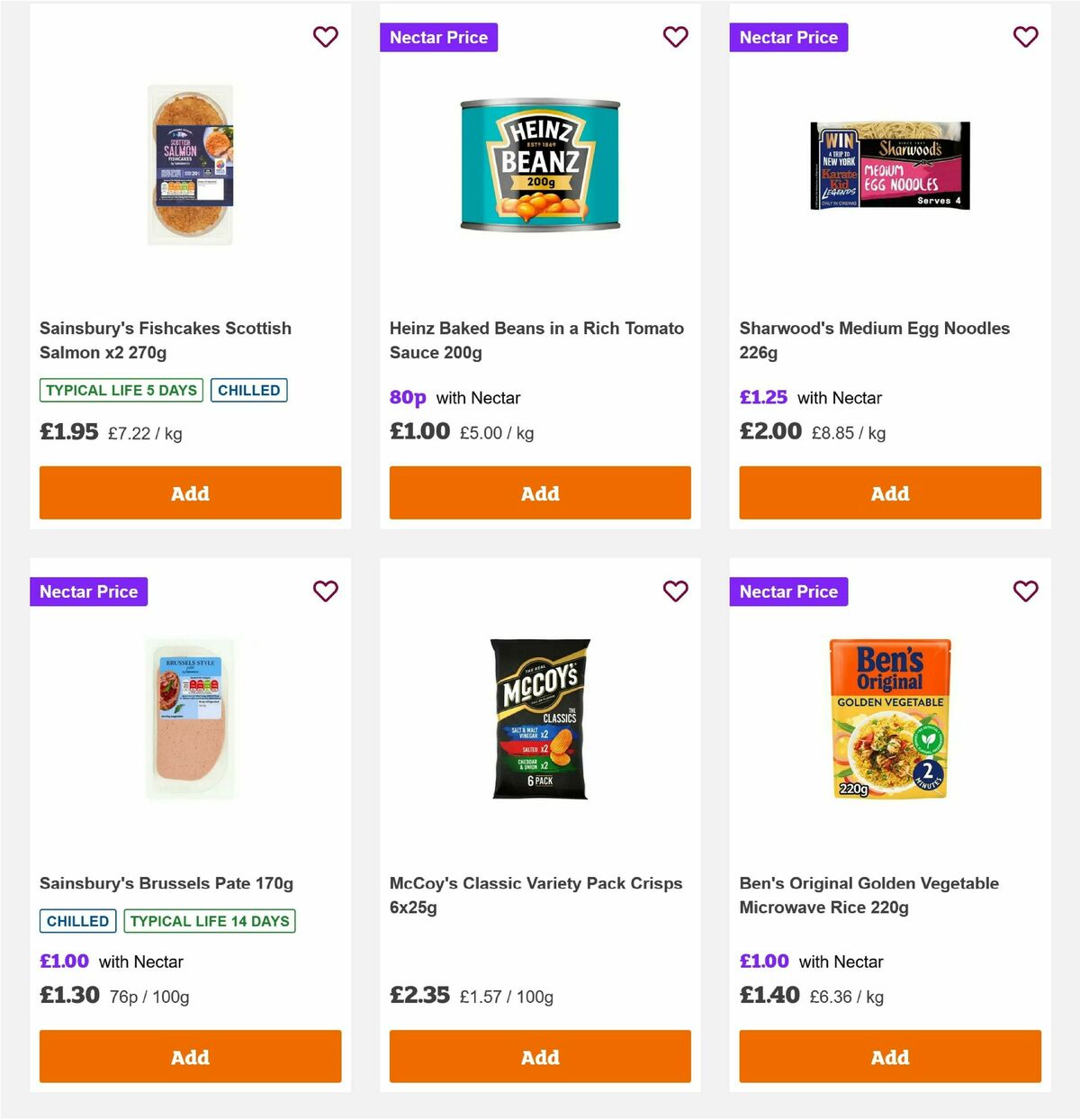Open Ben's Original Golden Vegetable Rice details

coord(868,895)
